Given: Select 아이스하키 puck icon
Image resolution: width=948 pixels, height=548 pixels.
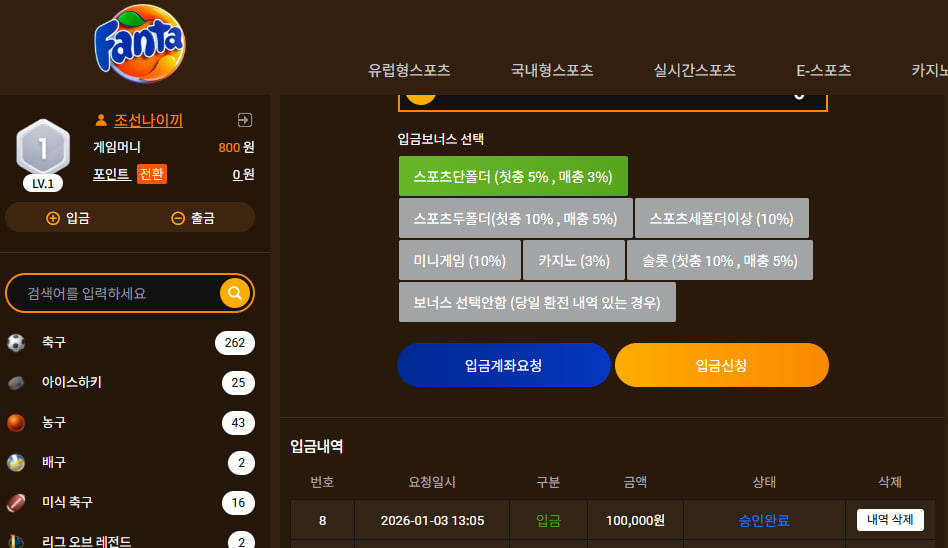Looking at the screenshot, I should (x=16, y=383).
